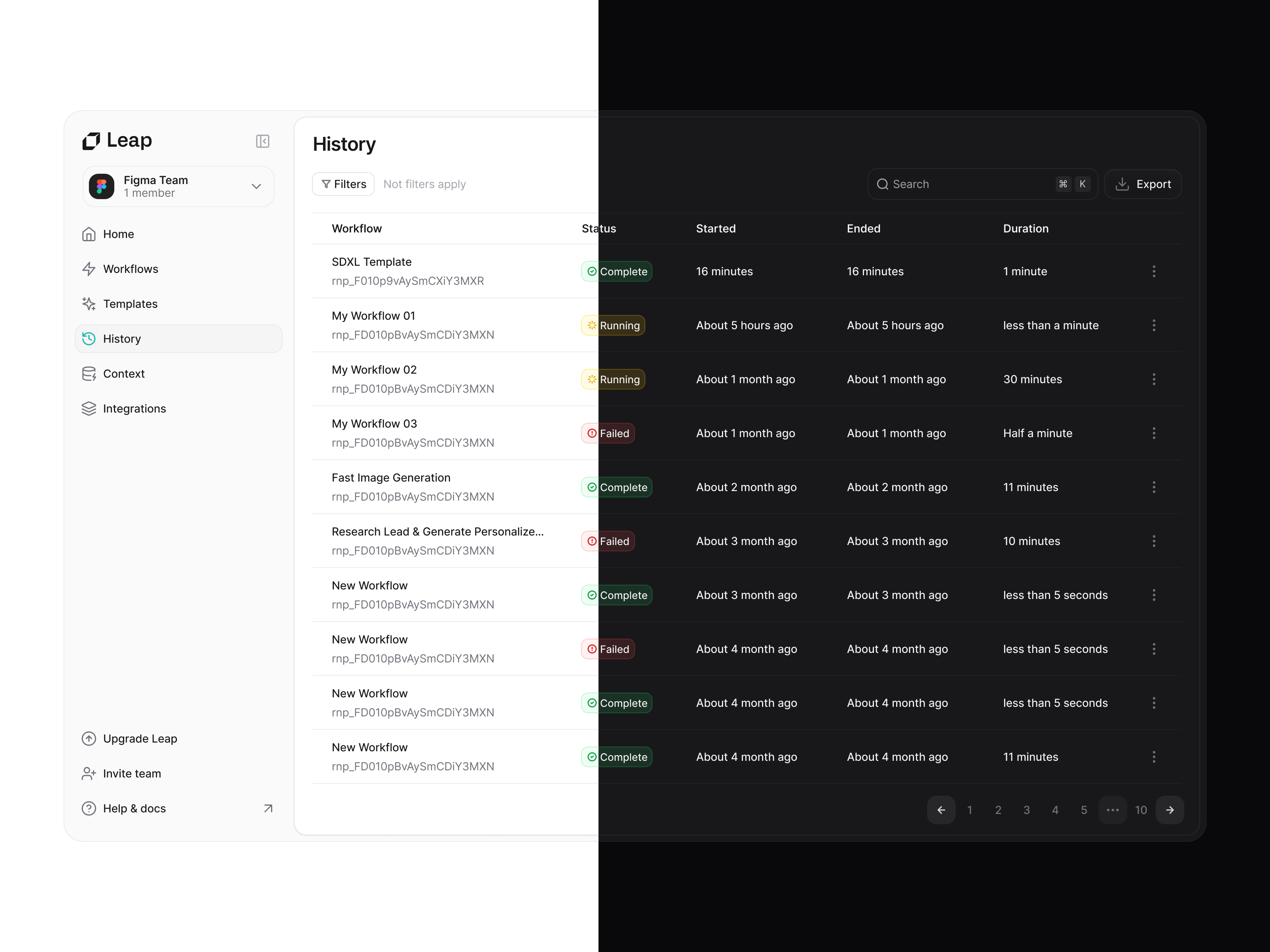Click the Upgrade Leap link

[140, 739]
